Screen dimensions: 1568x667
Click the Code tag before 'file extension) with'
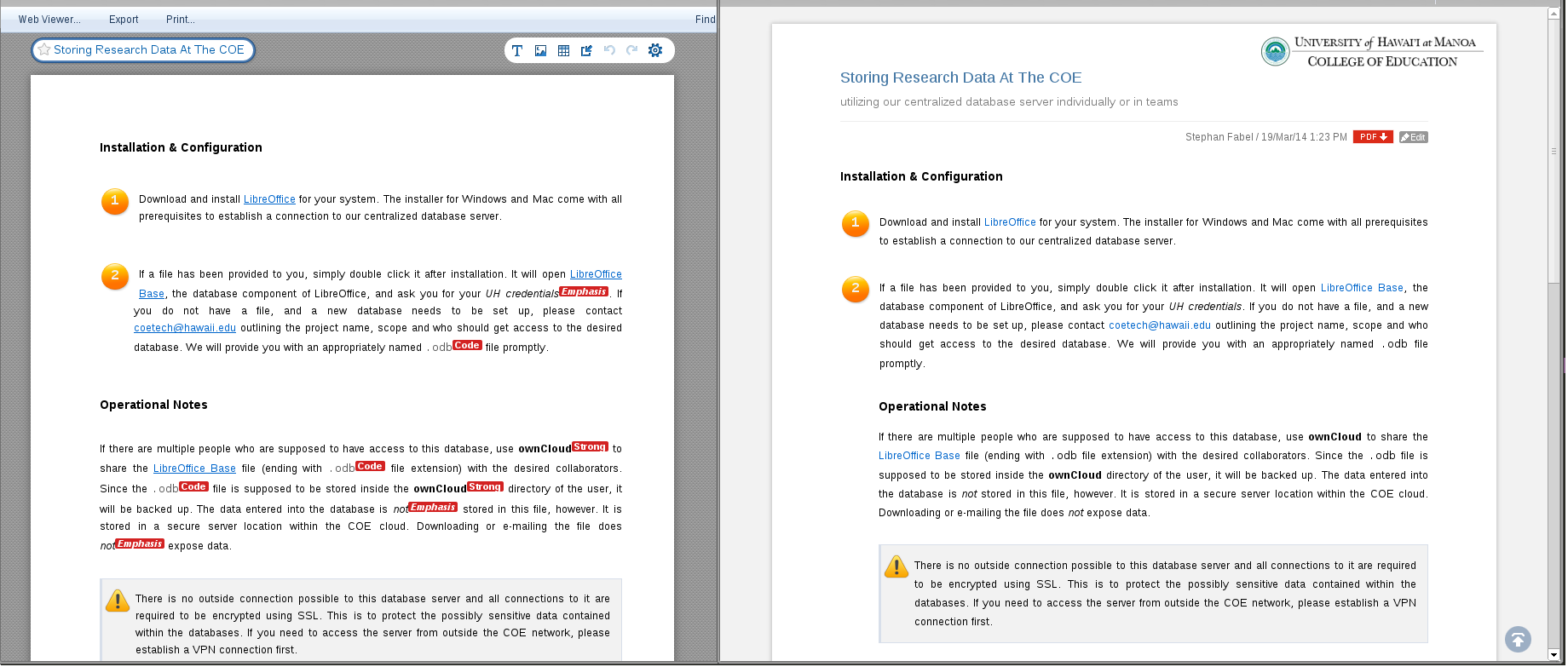click(x=370, y=466)
